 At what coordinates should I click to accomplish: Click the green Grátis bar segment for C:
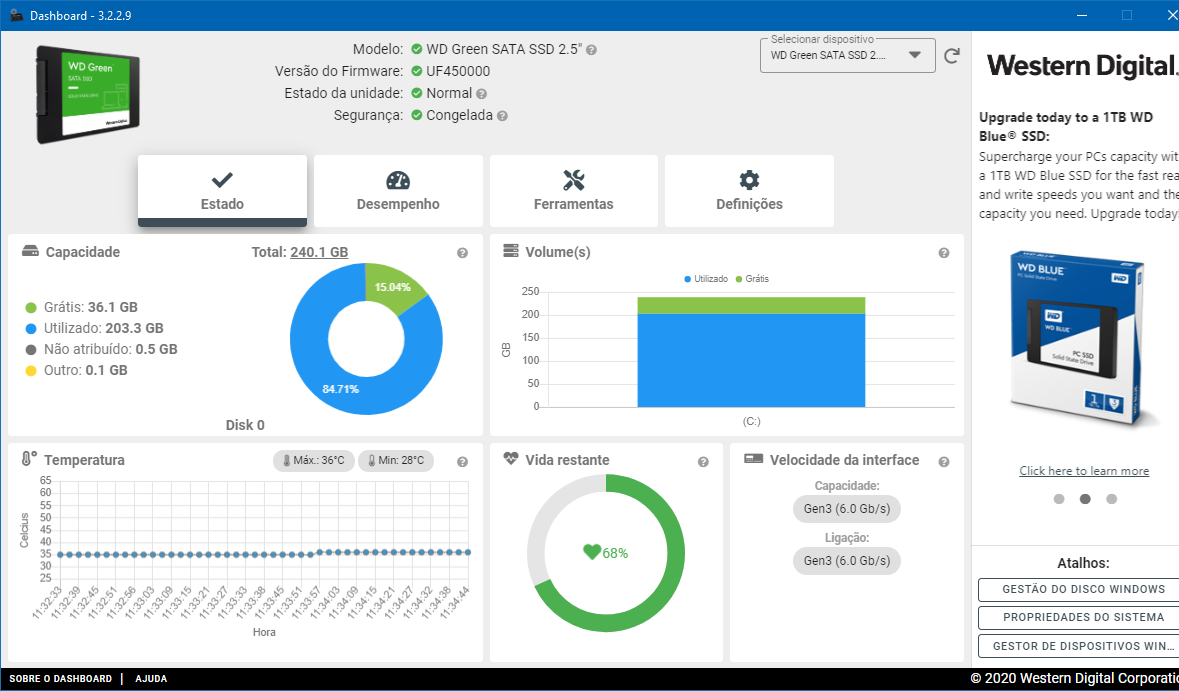click(751, 305)
